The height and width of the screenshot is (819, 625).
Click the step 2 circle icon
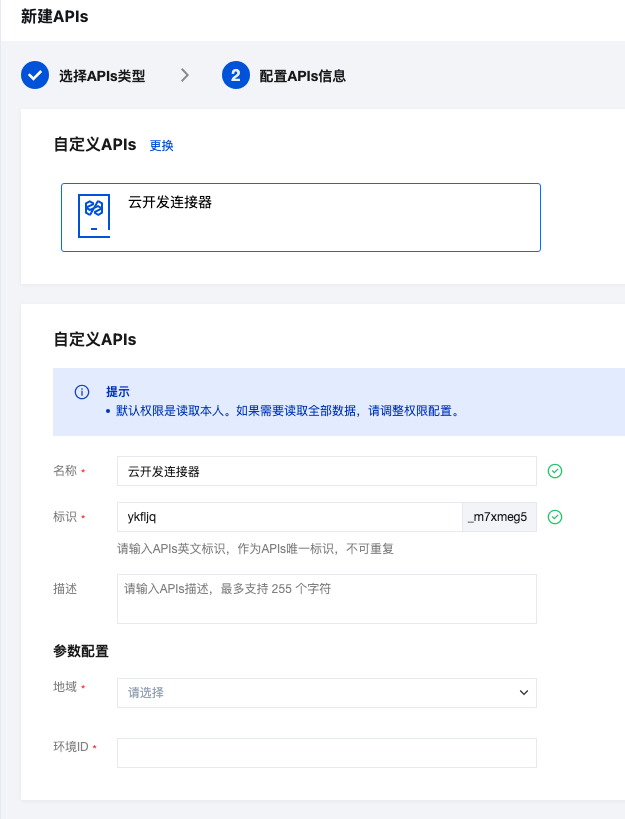pos(235,75)
